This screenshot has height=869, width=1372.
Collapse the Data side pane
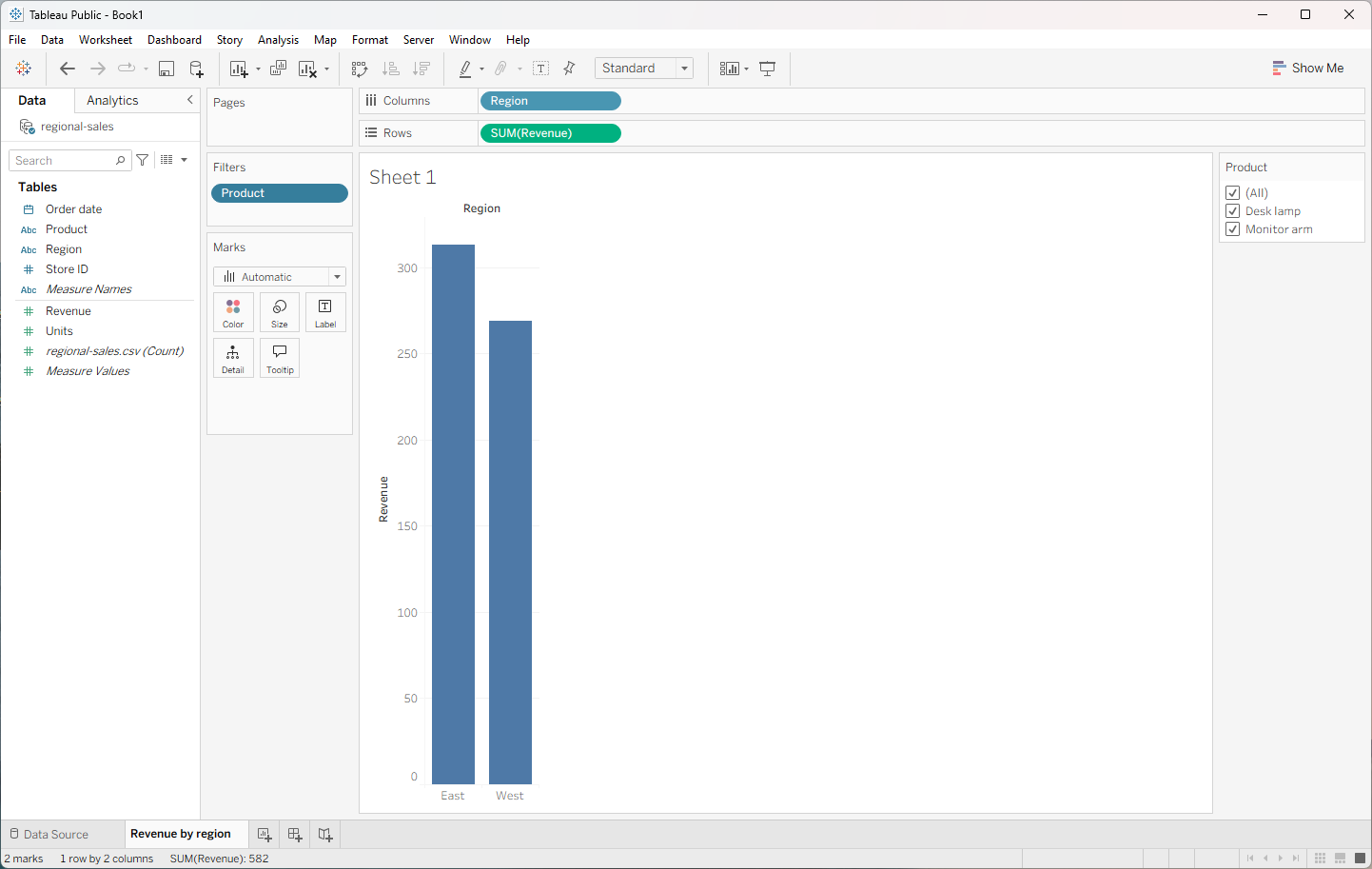coord(190,100)
